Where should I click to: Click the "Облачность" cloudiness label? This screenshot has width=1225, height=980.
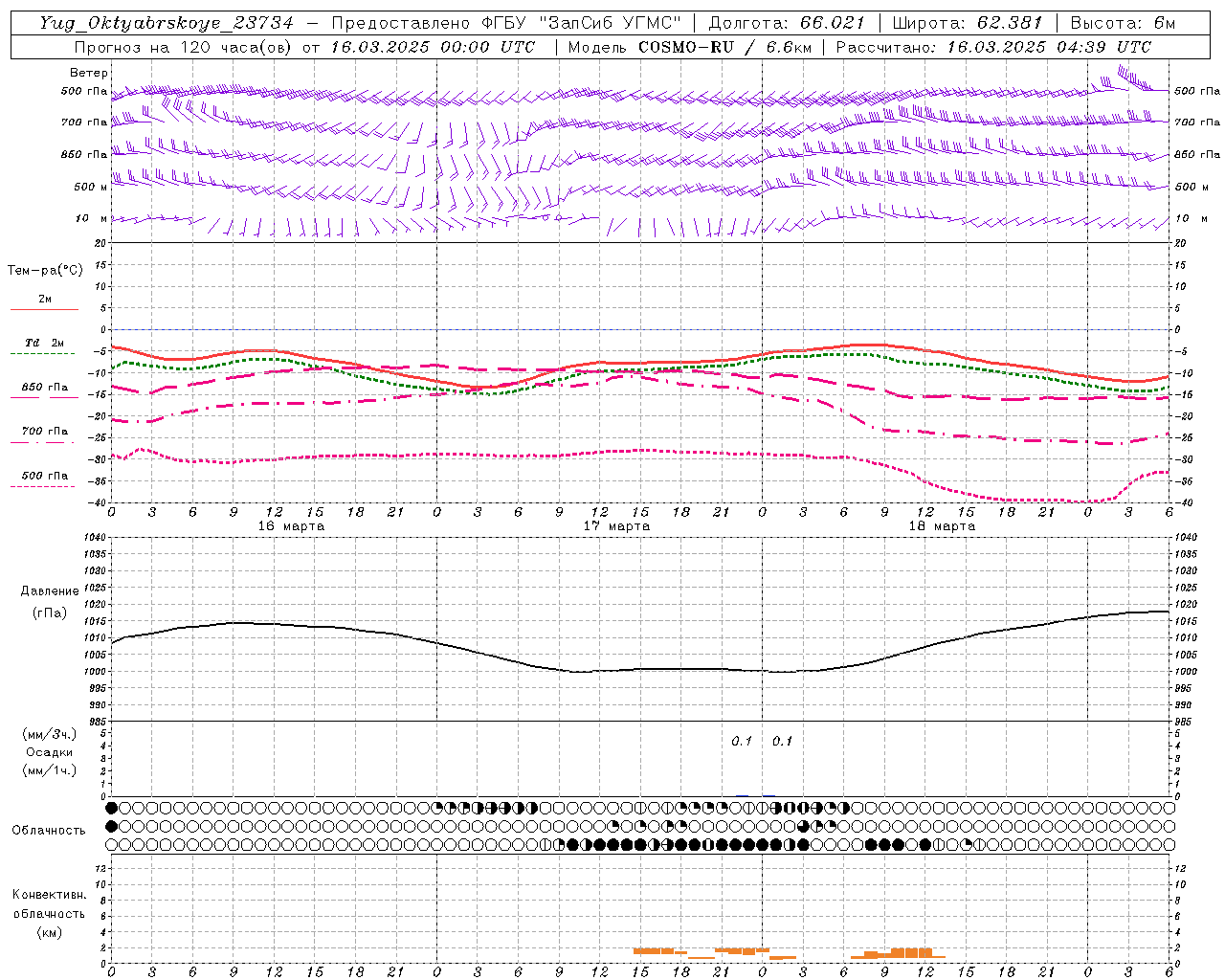[49, 831]
